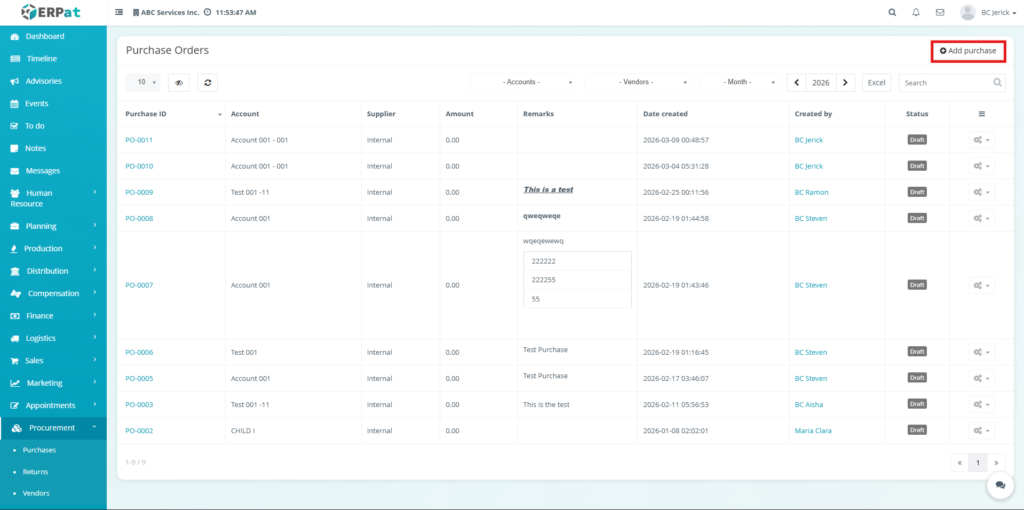
Task: Open row actions gear for PO-0011
Action: point(981,140)
